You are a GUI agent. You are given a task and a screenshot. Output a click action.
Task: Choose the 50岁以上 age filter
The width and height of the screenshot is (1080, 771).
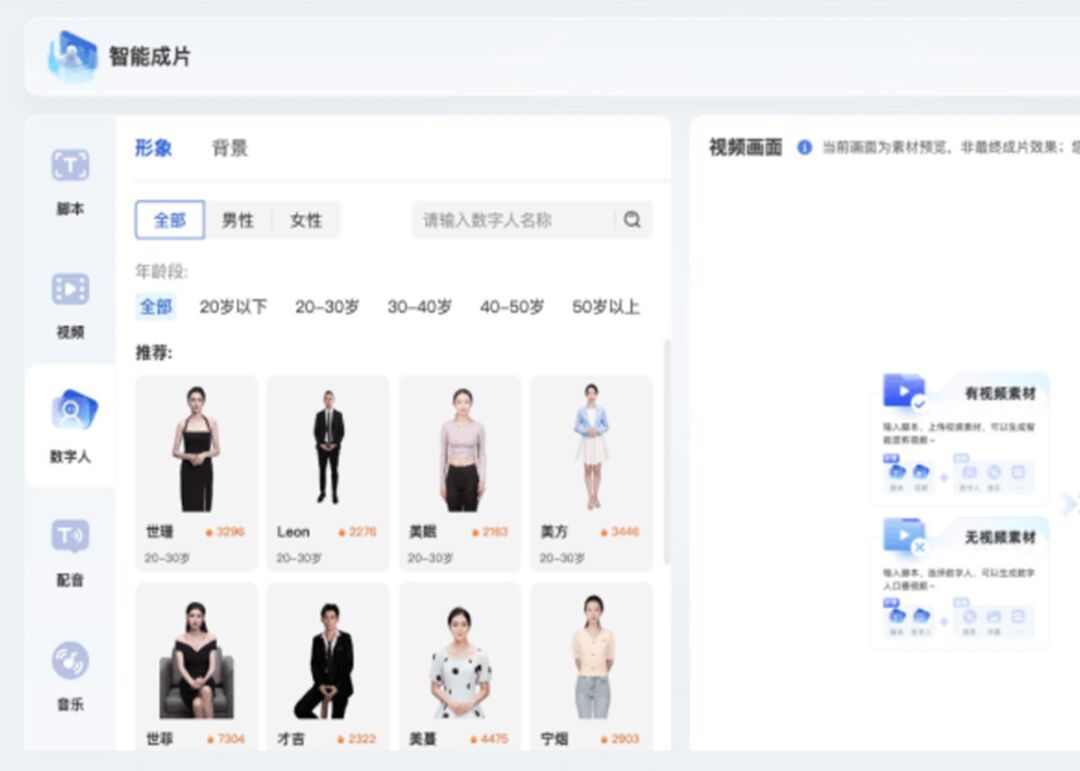605,307
